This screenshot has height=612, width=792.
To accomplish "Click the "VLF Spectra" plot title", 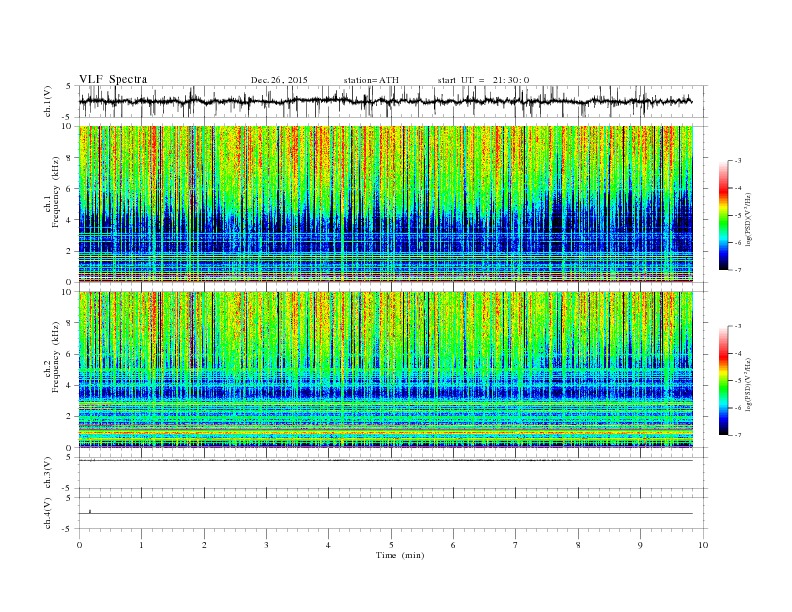I will click(113, 79).
